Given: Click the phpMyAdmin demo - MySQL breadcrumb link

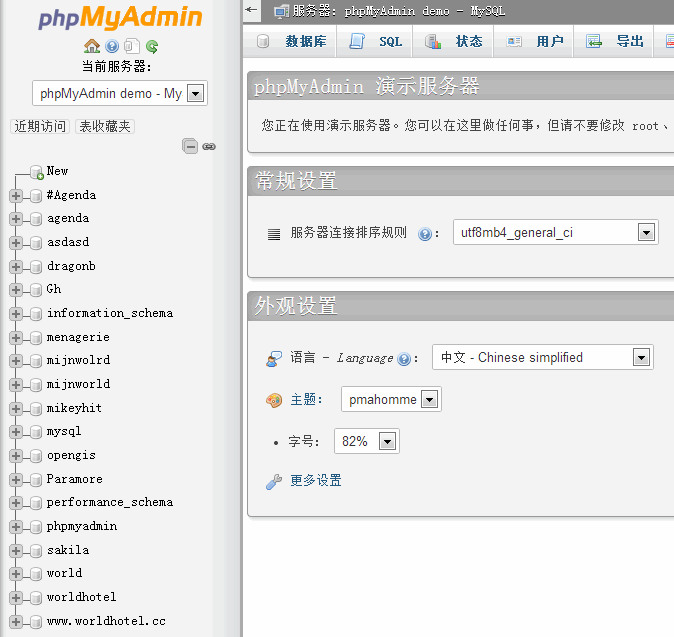Looking at the screenshot, I should 425,11.
